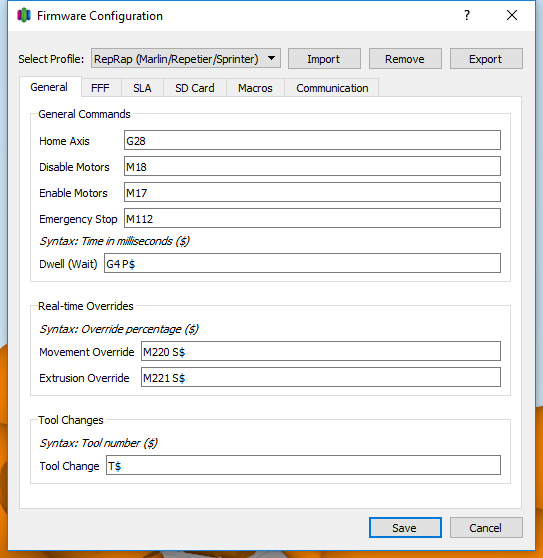Click the Disable Motors input field
Image resolution: width=543 pixels, height=558 pixels.
[312, 166]
